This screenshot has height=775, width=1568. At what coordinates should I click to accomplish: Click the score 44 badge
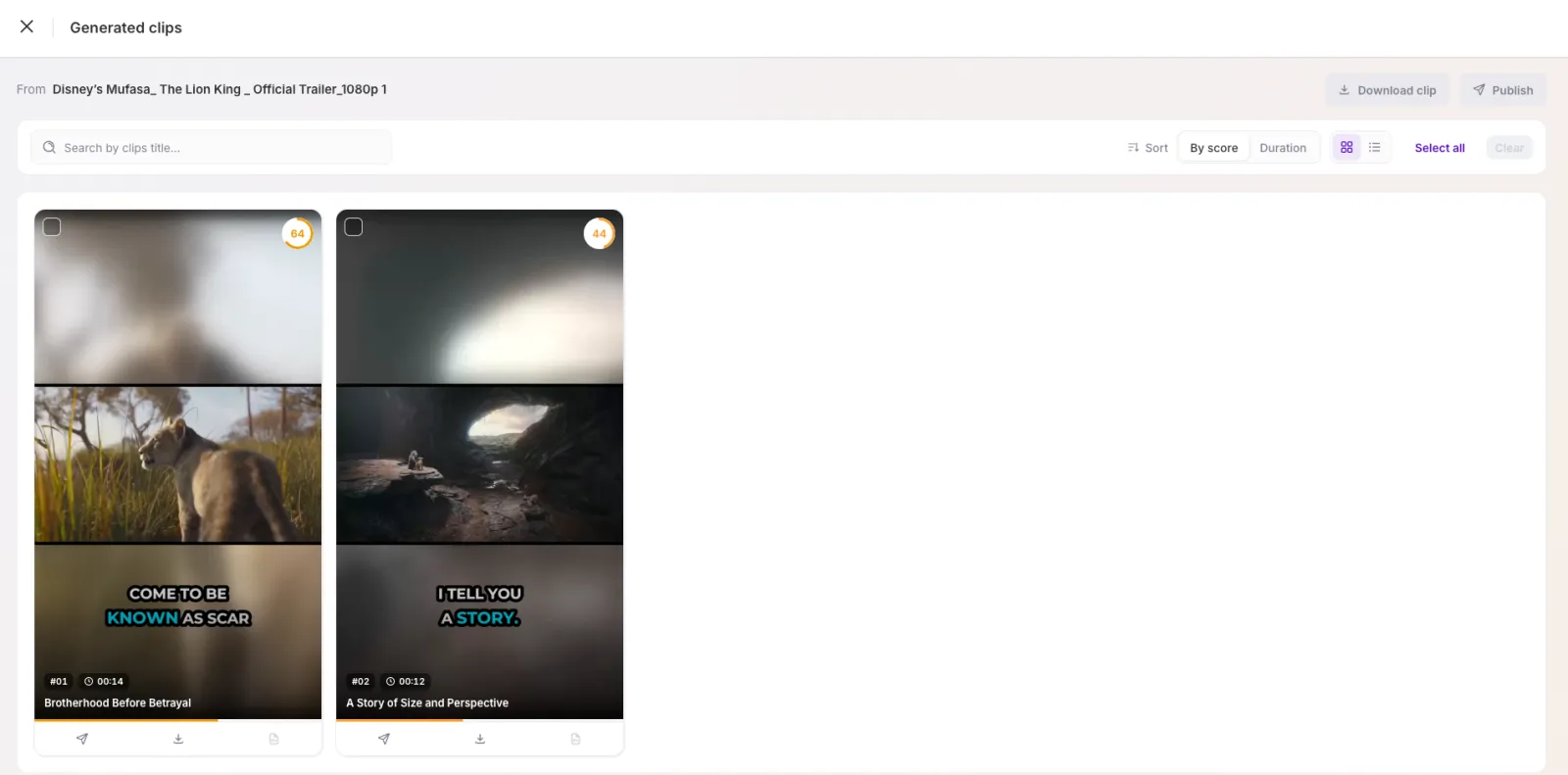599,234
